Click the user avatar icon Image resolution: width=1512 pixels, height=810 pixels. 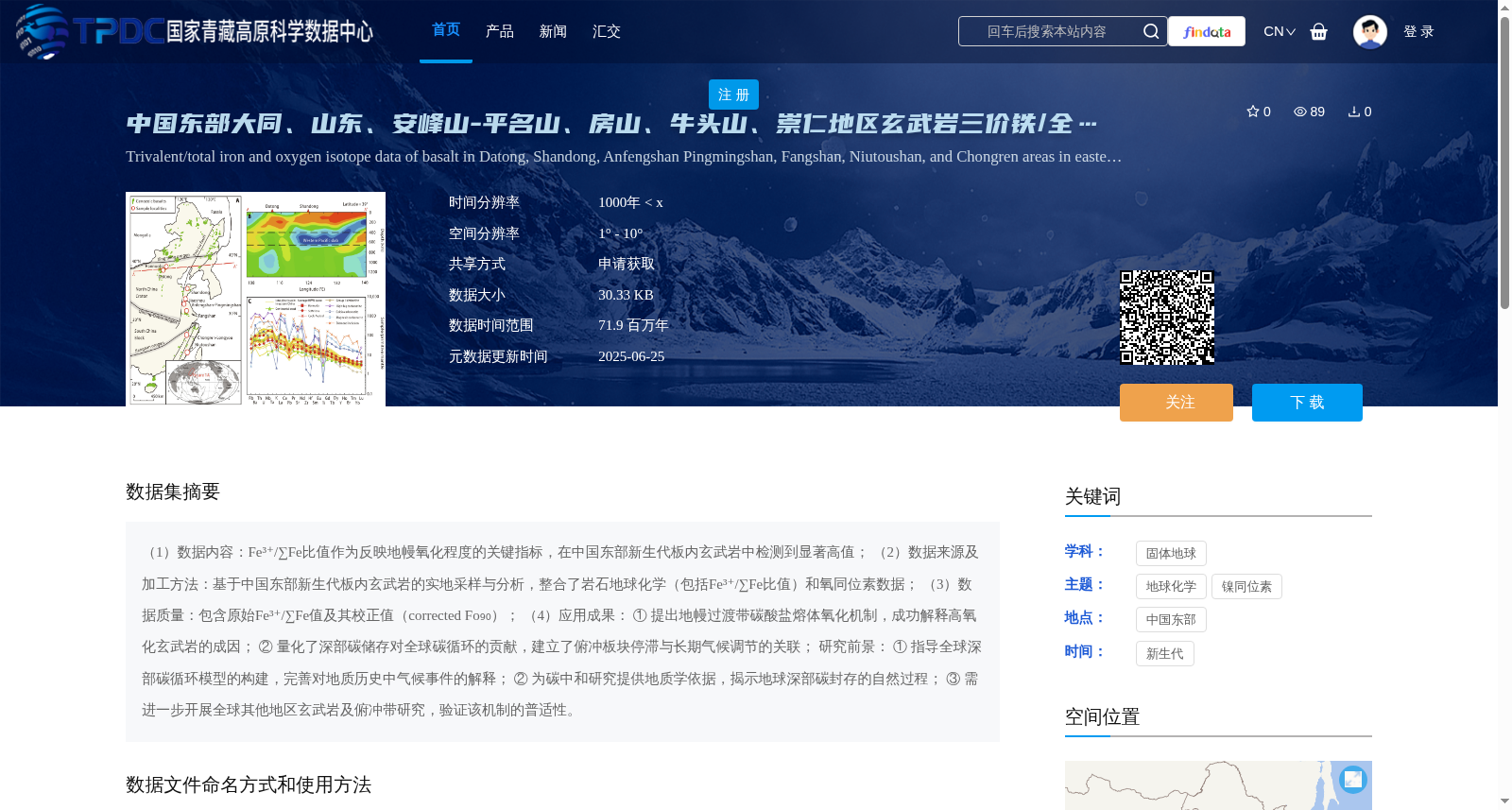point(1369,31)
